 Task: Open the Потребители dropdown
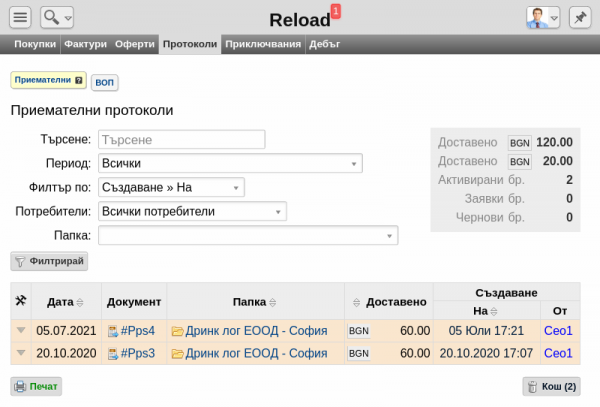(x=192, y=211)
